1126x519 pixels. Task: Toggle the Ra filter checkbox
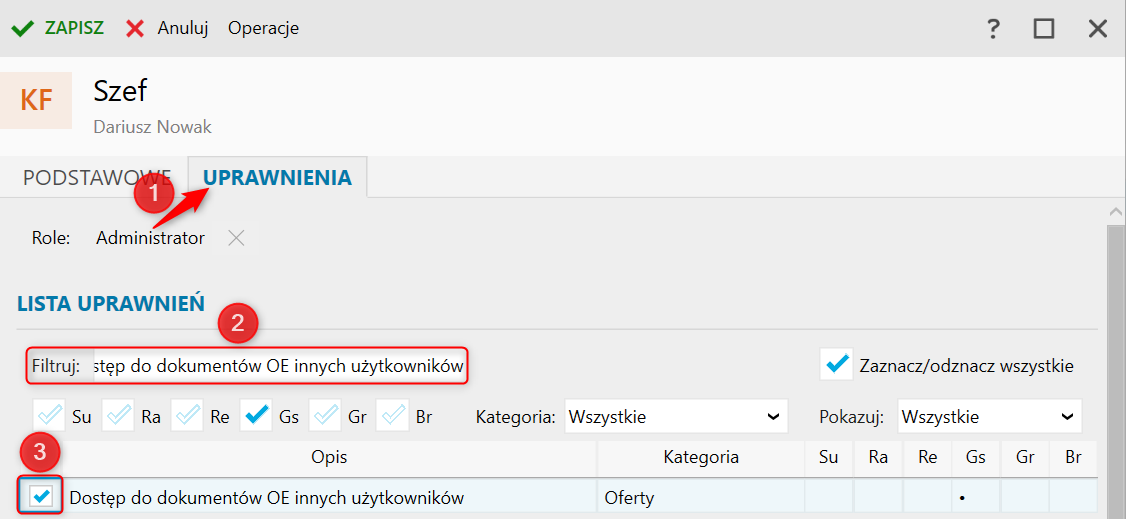tap(118, 416)
